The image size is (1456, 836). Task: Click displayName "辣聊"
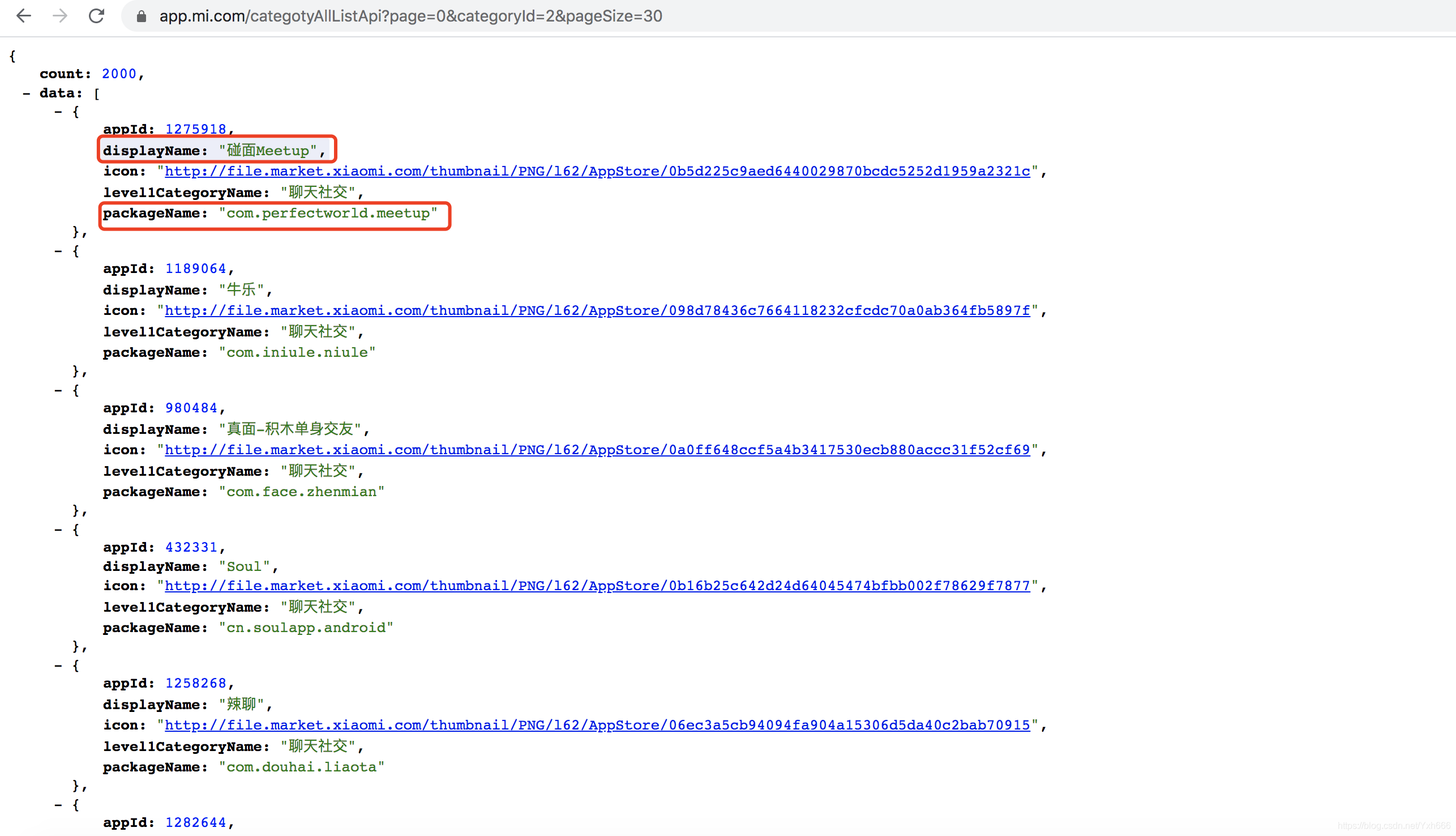(242, 705)
